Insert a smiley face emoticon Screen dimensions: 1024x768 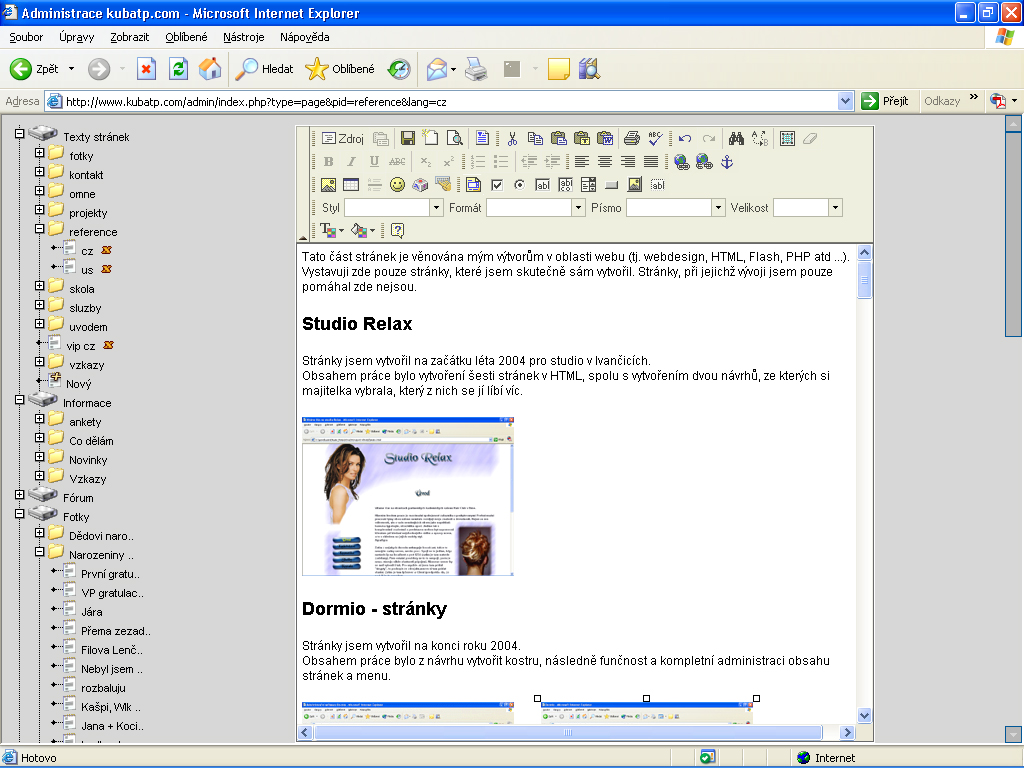click(397, 185)
